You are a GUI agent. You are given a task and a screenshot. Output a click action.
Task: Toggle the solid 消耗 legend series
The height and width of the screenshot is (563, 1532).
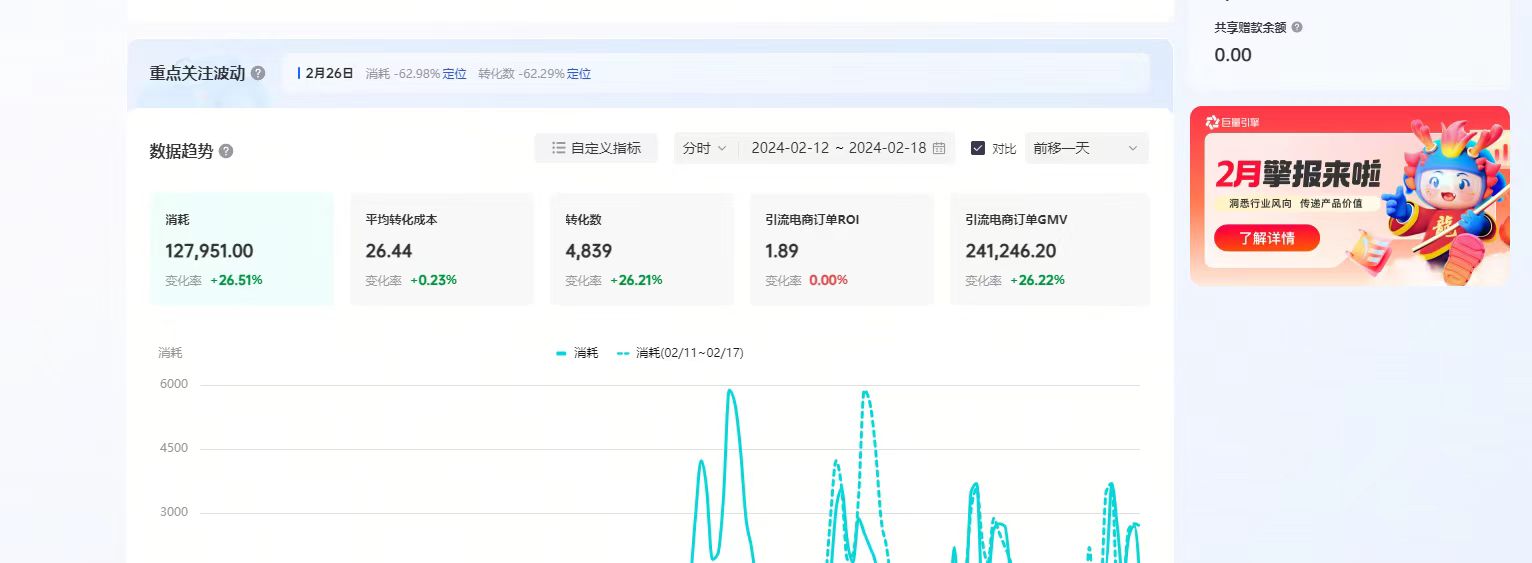click(x=577, y=353)
